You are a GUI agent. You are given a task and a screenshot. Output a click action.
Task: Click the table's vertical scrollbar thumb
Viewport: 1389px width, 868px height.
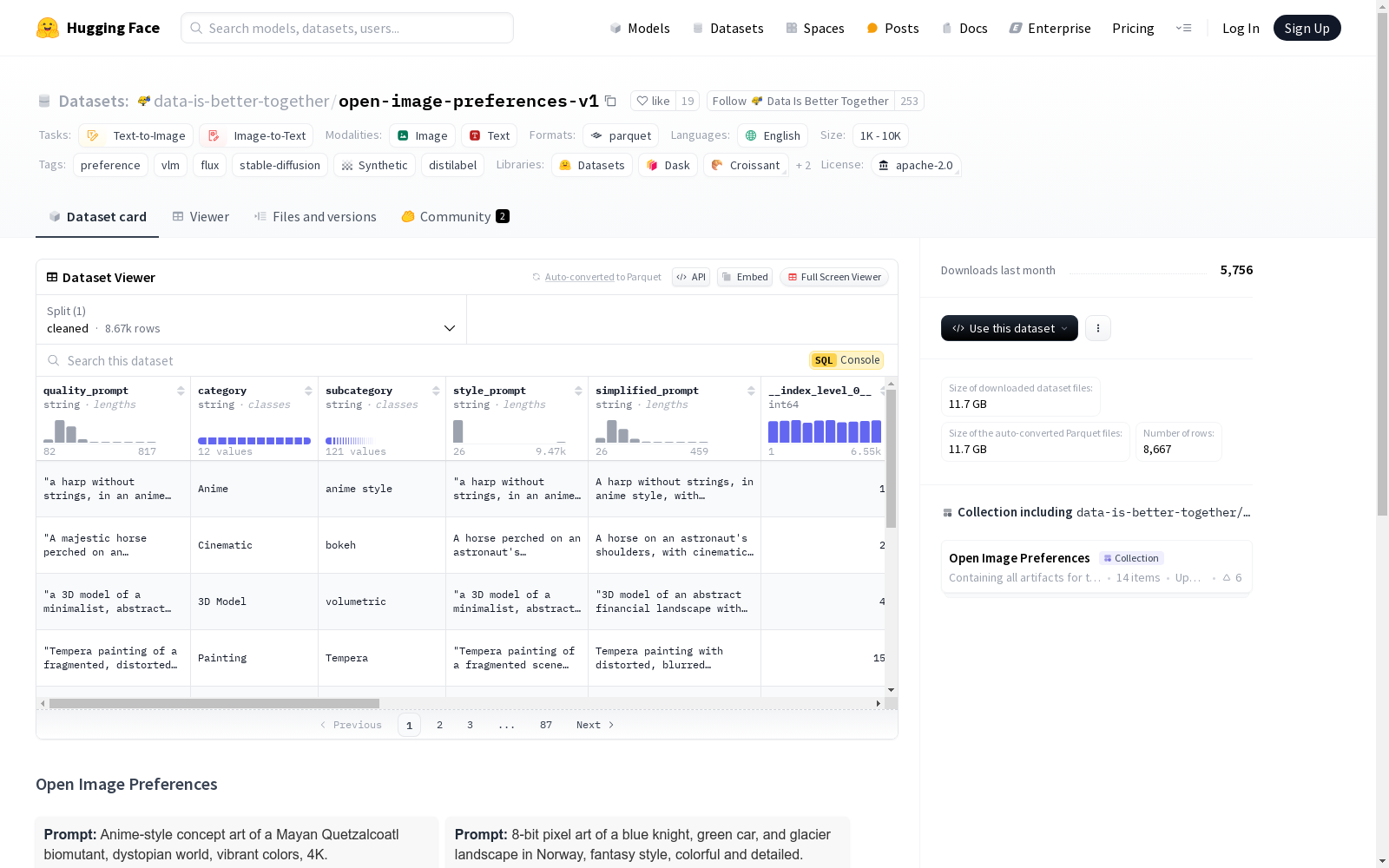[891, 458]
